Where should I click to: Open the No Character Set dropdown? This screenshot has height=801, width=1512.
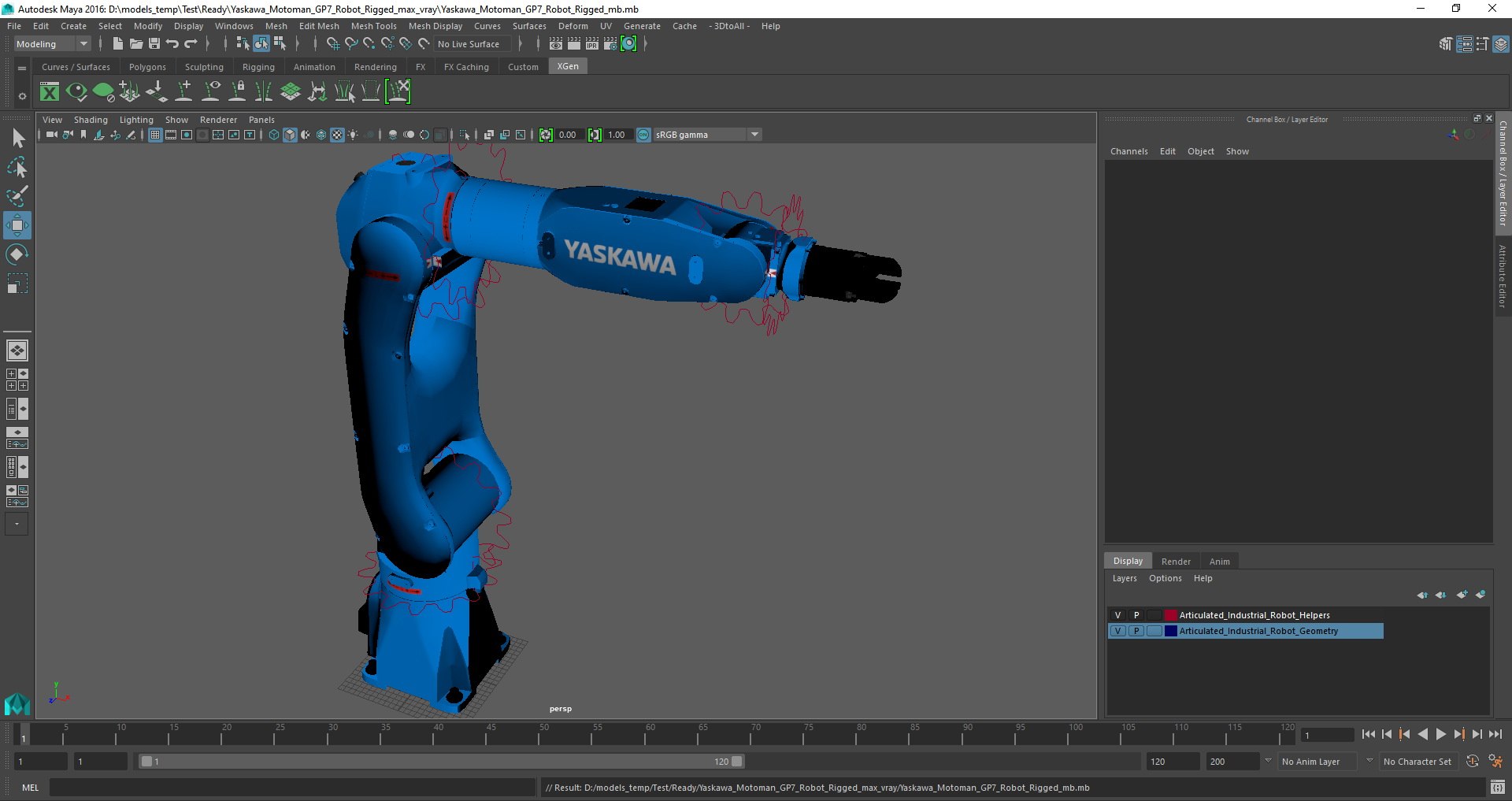(x=1417, y=762)
